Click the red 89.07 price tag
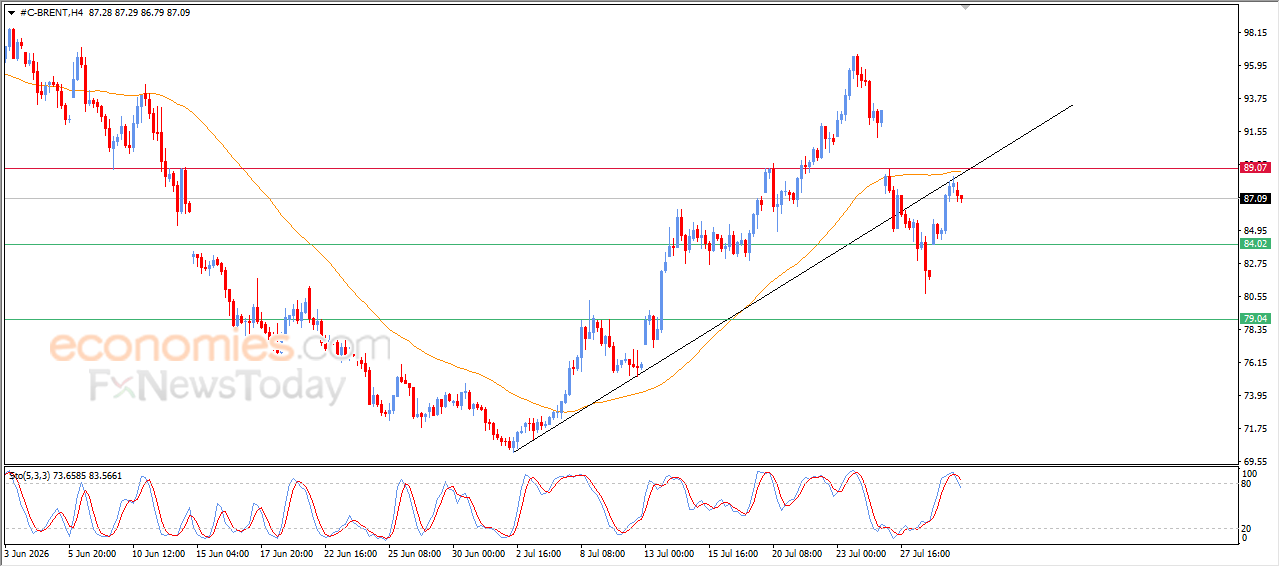Image resolution: width=1280 pixels, height=567 pixels. click(x=1254, y=168)
